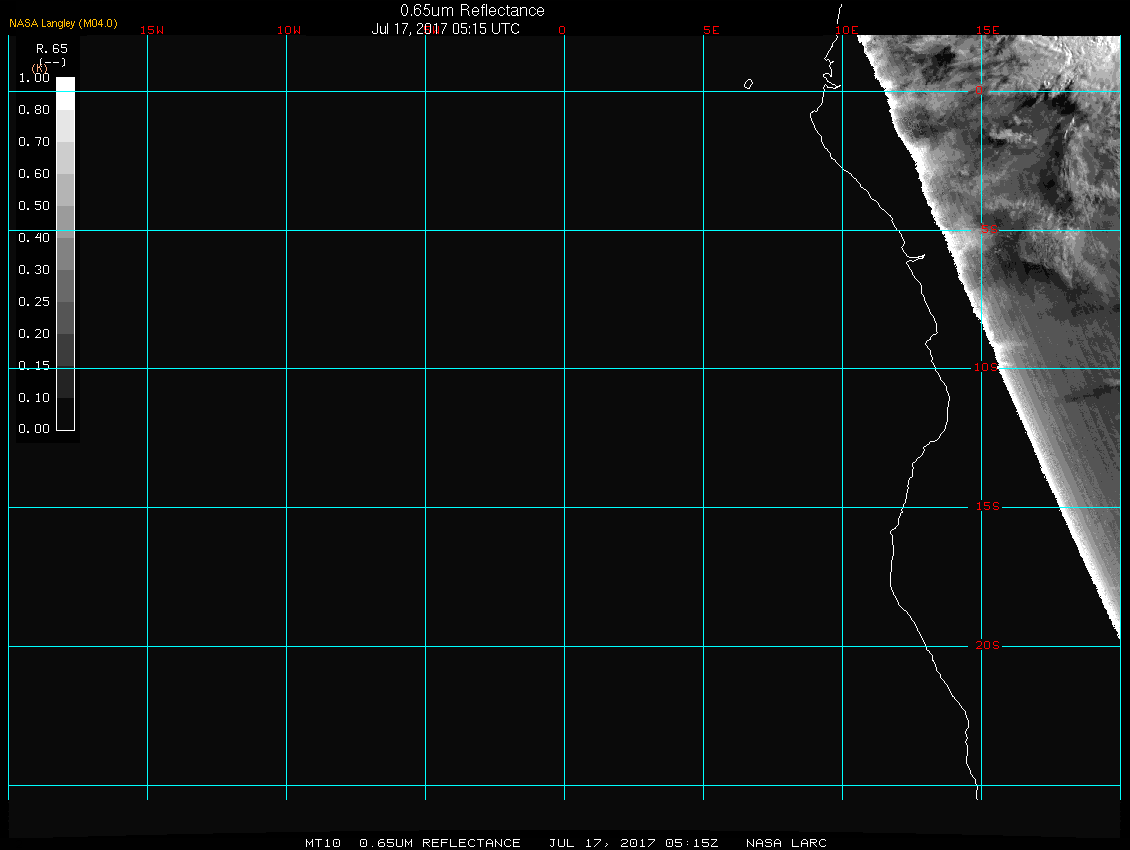This screenshot has width=1130, height=850.
Task: Click the 15E longitude label
Action: pos(989,30)
